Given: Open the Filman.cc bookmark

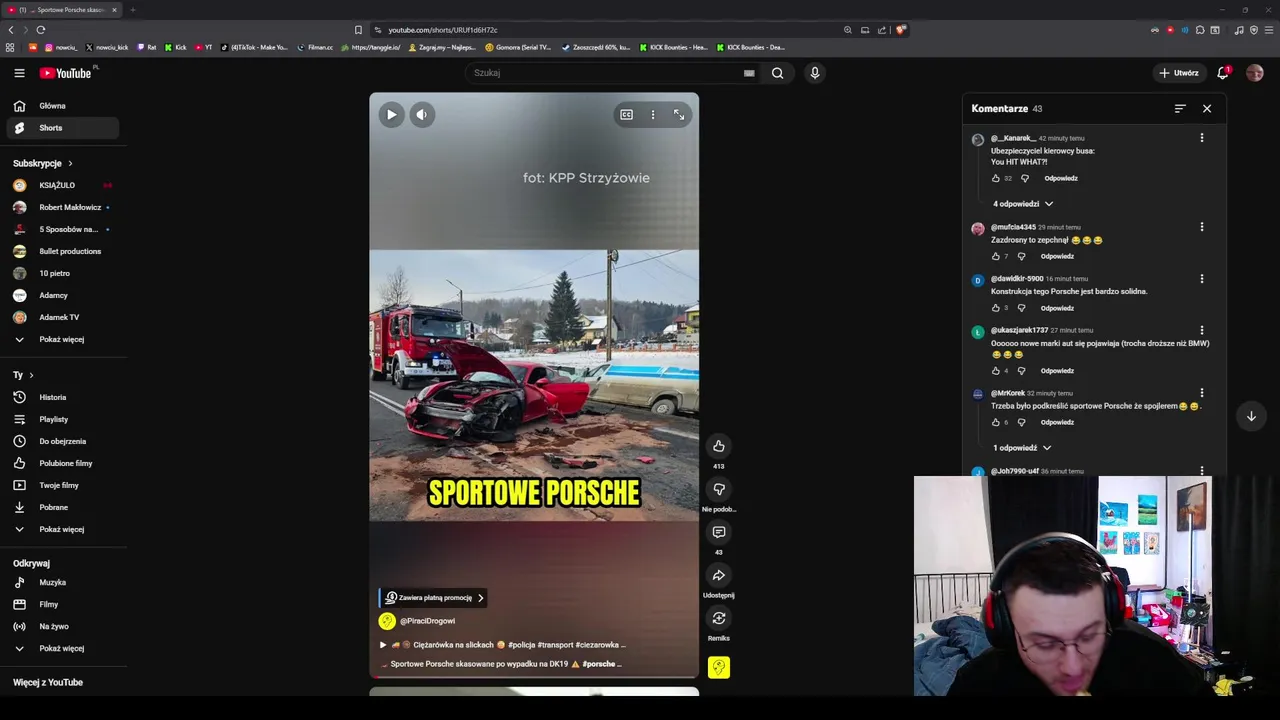Looking at the screenshot, I should [x=315, y=47].
